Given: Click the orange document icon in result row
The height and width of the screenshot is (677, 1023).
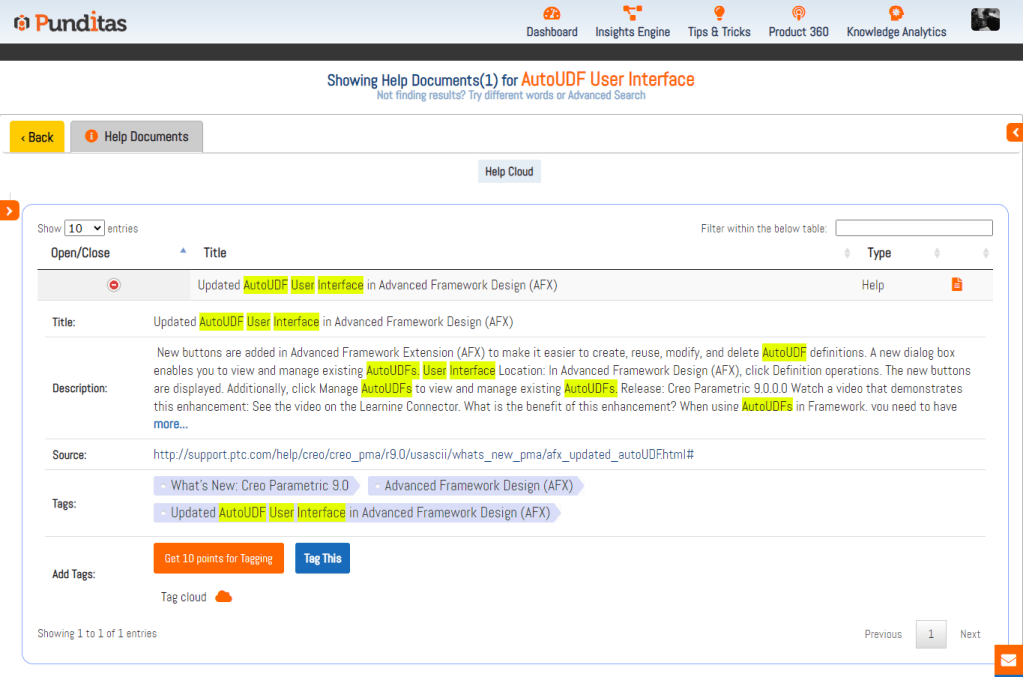Looking at the screenshot, I should point(957,285).
